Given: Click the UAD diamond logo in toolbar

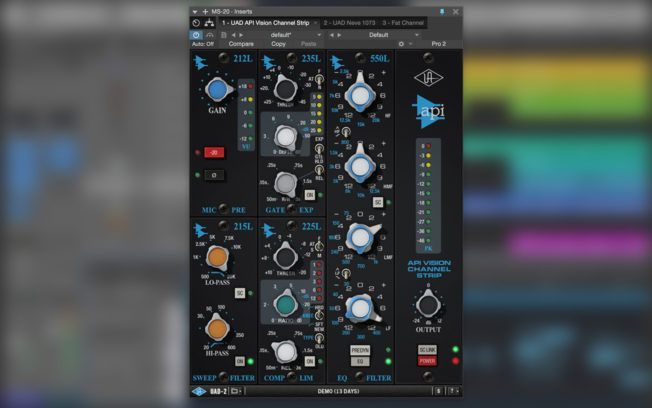Looking at the screenshot, I should (x=199, y=391).
